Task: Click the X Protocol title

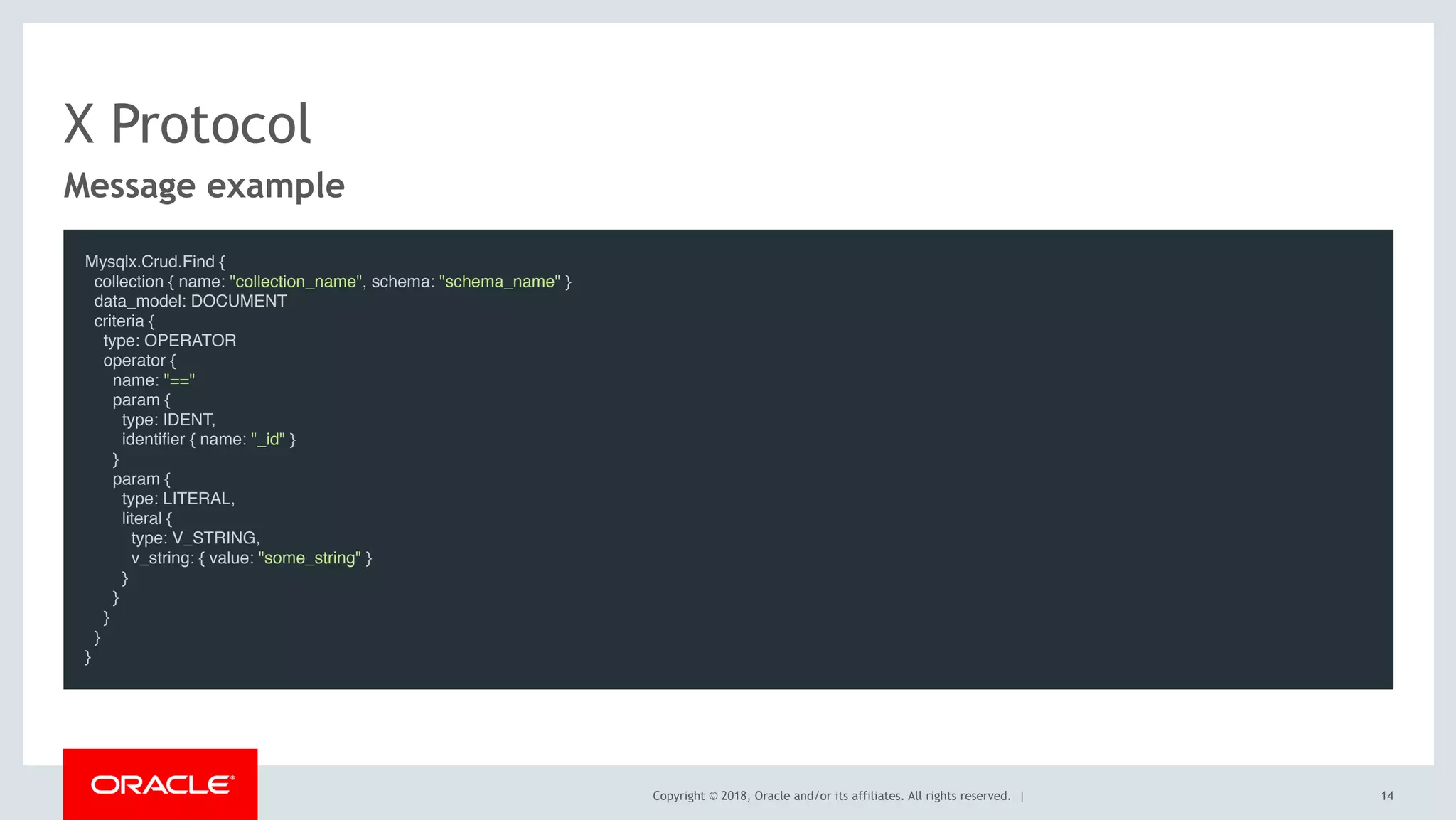Action: click(188, 124)
